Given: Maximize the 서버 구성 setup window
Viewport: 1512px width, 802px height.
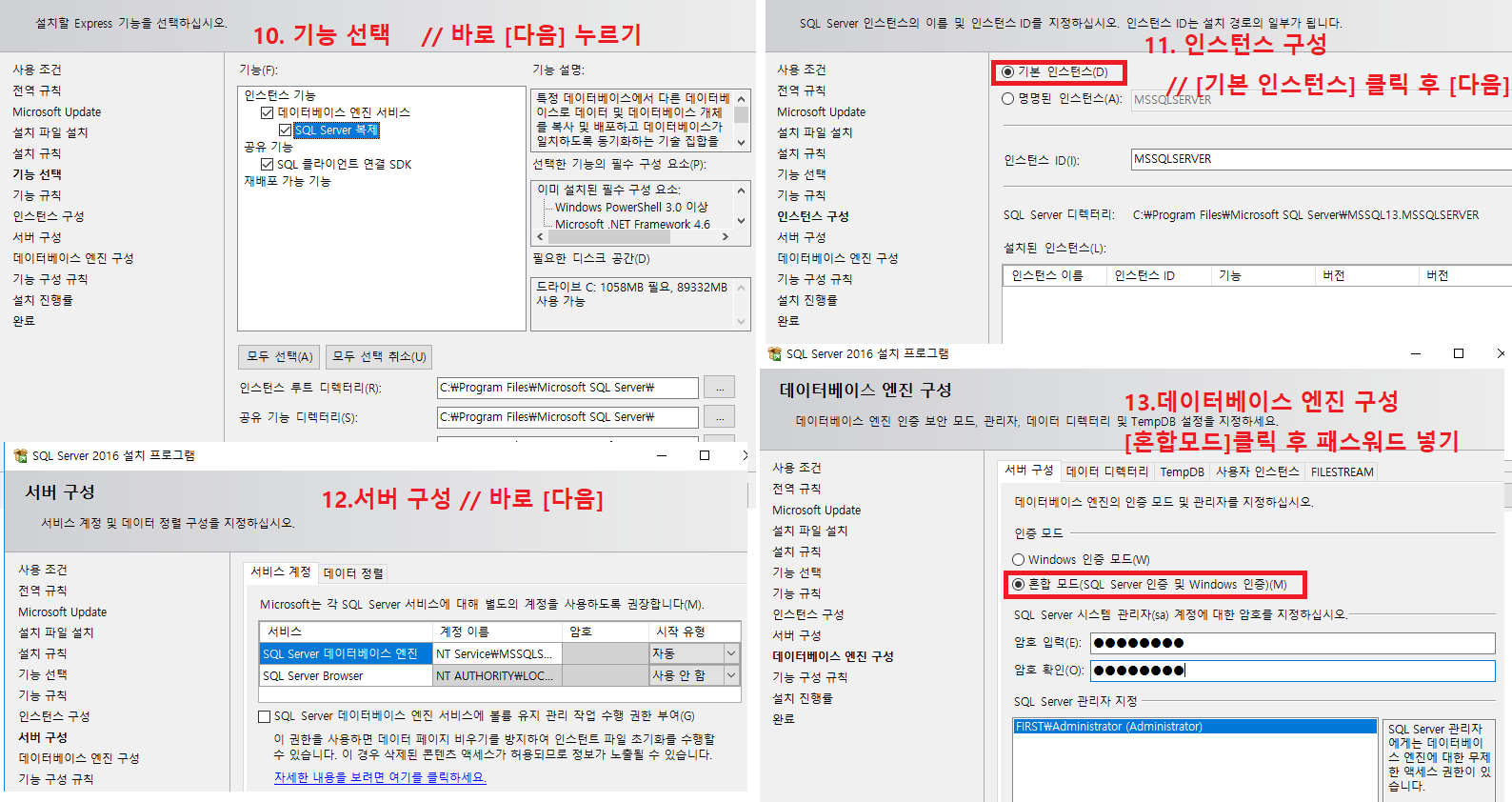Looking at the screenshot, I should [705, 455].
